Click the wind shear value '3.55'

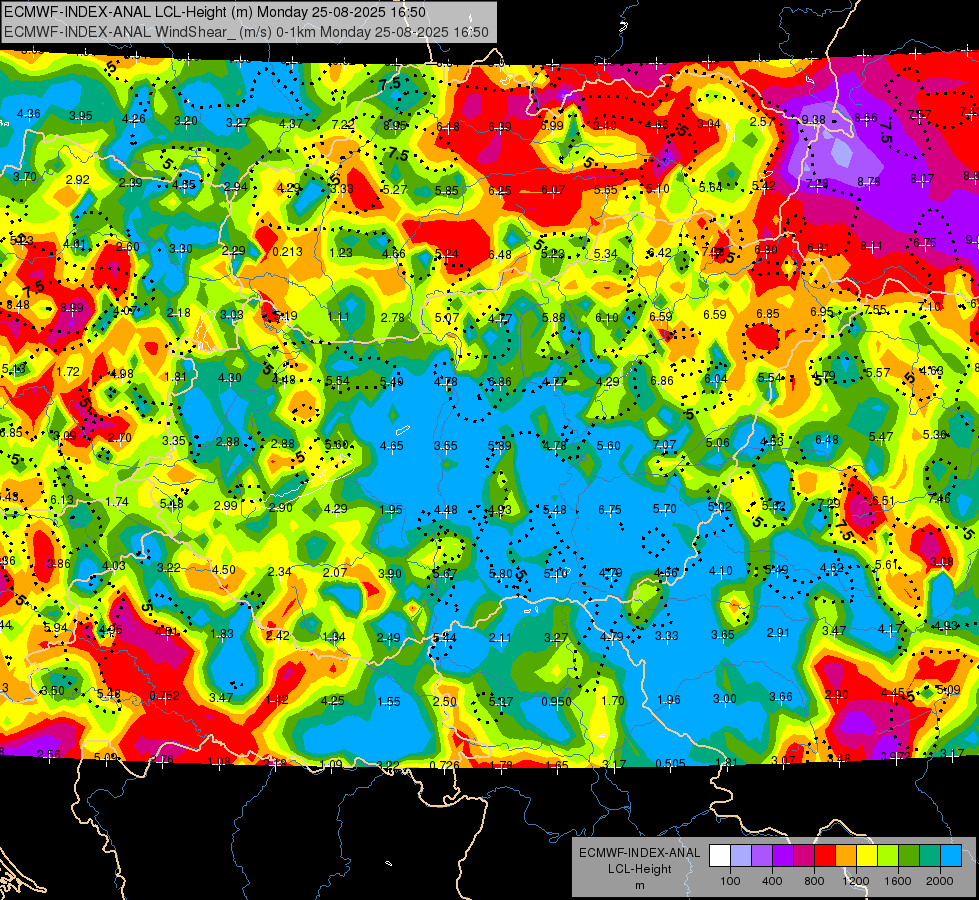446,446
